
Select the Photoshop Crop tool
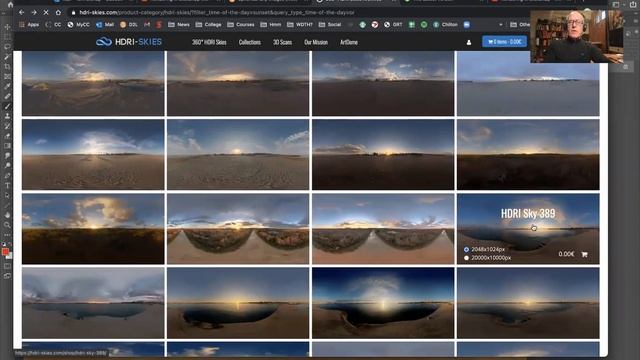[x=7, y=67]
